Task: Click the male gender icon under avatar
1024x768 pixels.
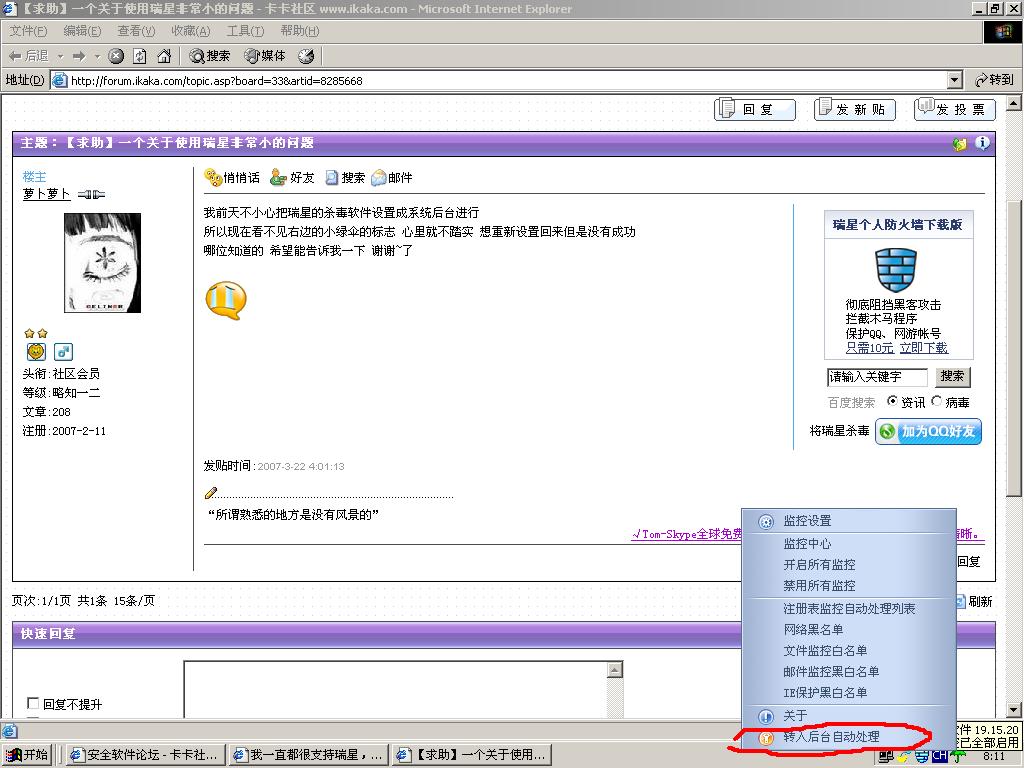Action: pos(63,352)
